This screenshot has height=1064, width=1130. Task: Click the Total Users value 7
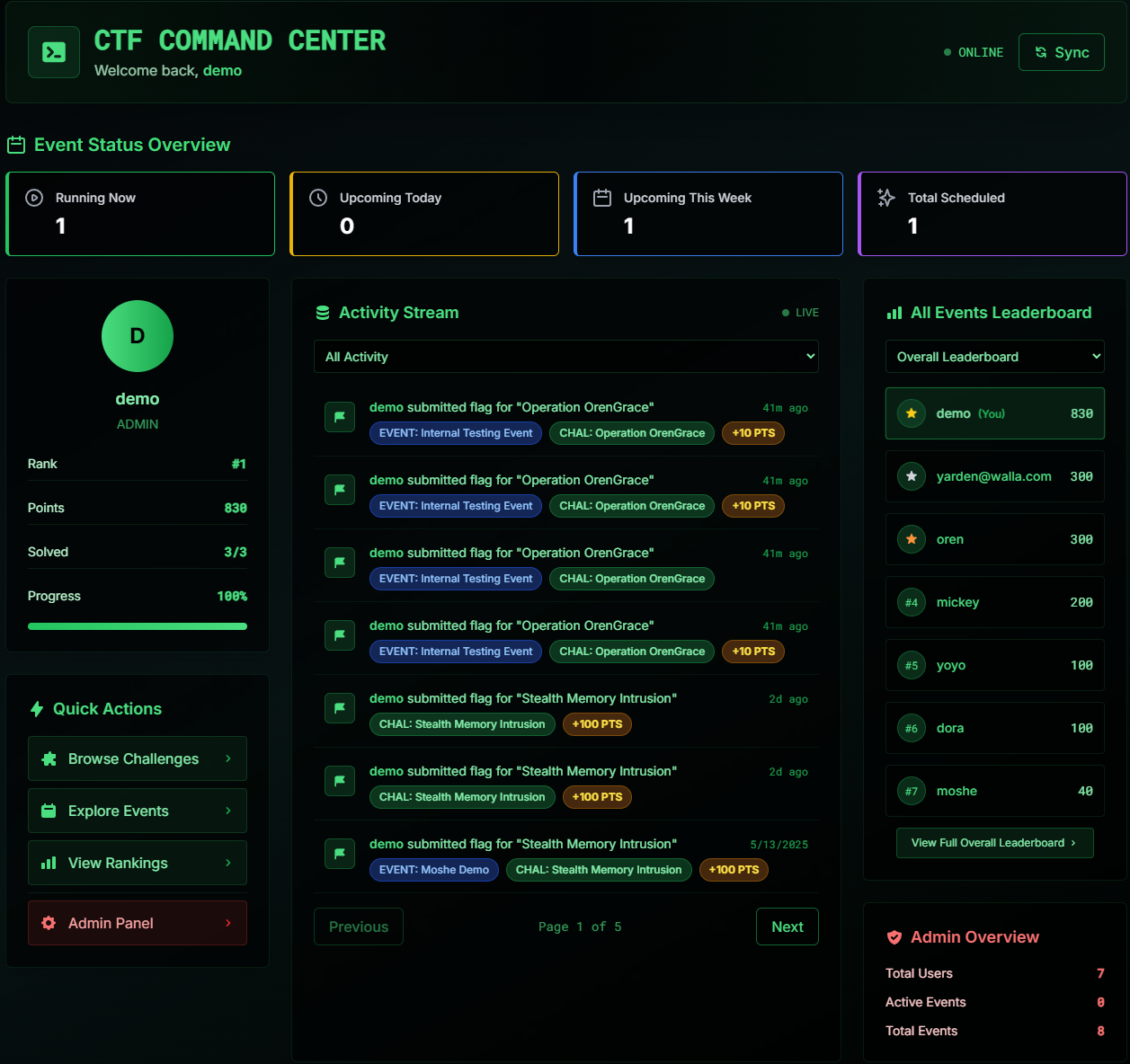pos(1100,973)
